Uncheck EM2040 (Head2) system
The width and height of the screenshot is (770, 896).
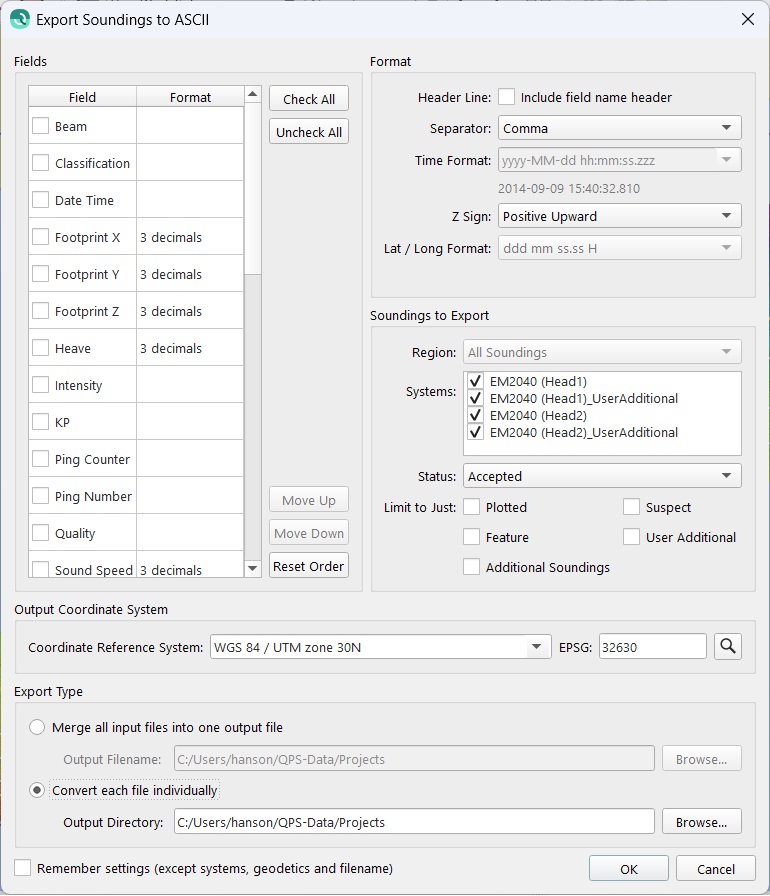click(x=475, y=415)
